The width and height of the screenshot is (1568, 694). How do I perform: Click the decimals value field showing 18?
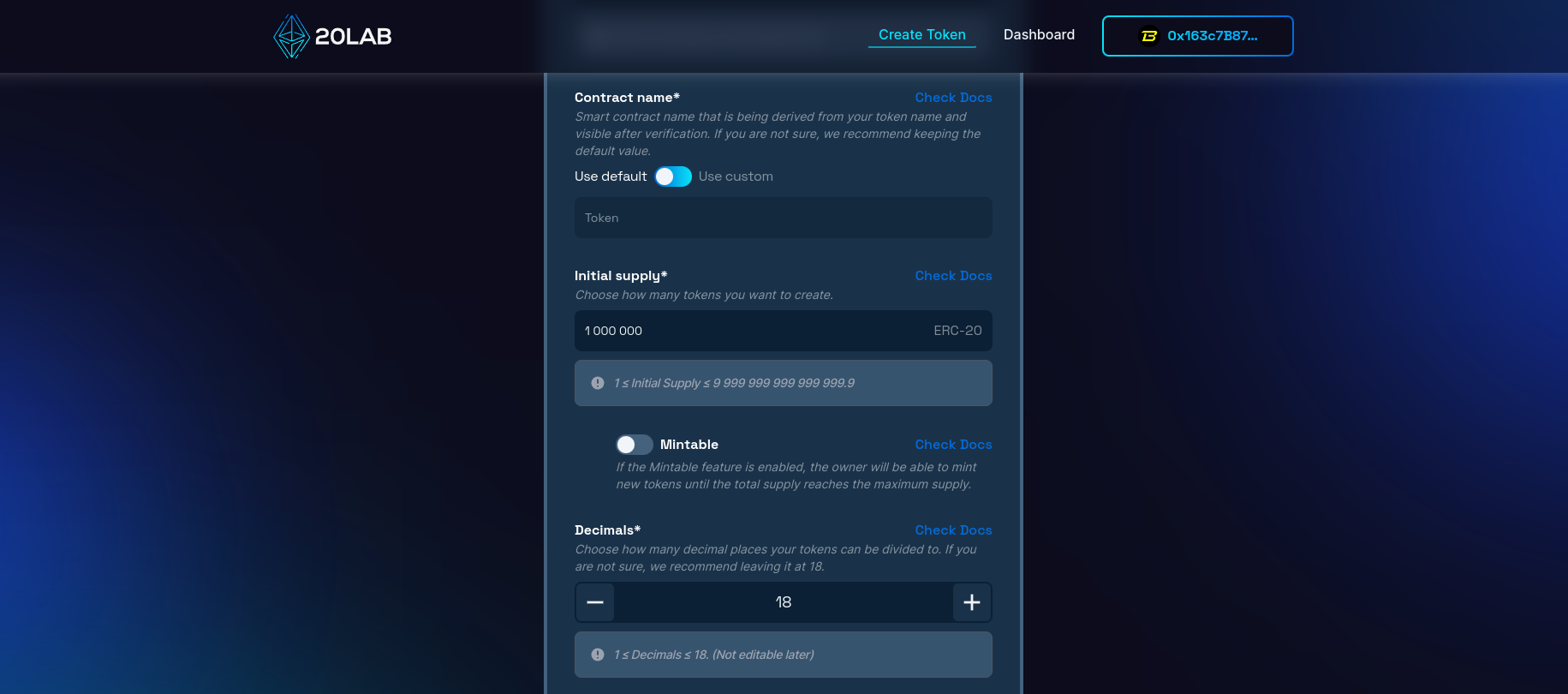[784, 602]
